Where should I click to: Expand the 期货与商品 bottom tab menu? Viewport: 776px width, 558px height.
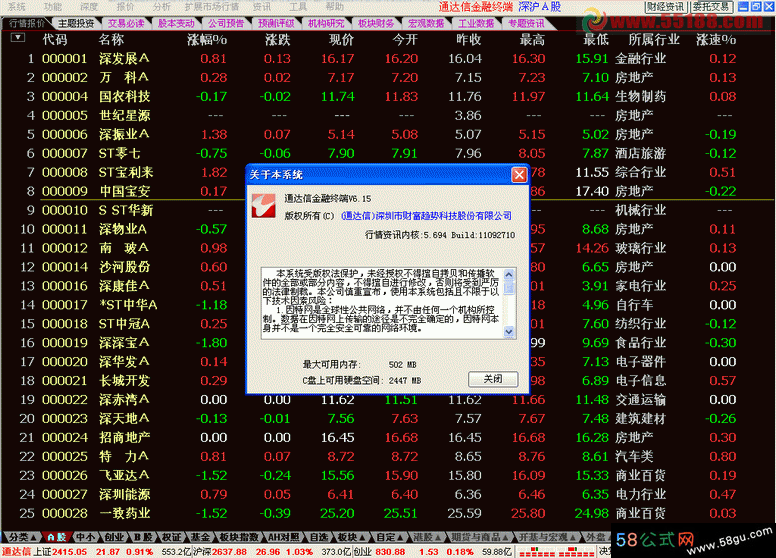tap(479, 537)
